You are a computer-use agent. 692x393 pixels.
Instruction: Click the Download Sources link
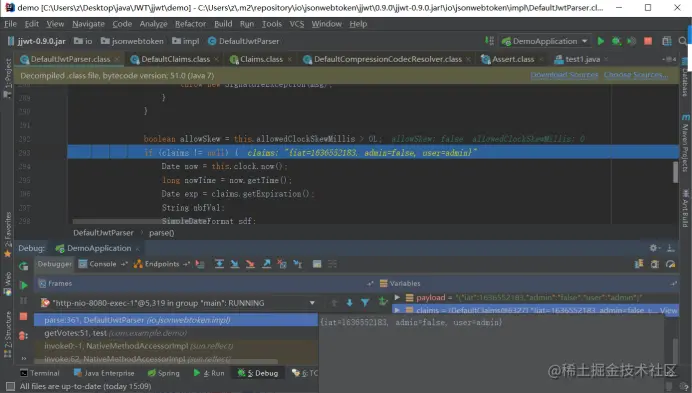564,75
